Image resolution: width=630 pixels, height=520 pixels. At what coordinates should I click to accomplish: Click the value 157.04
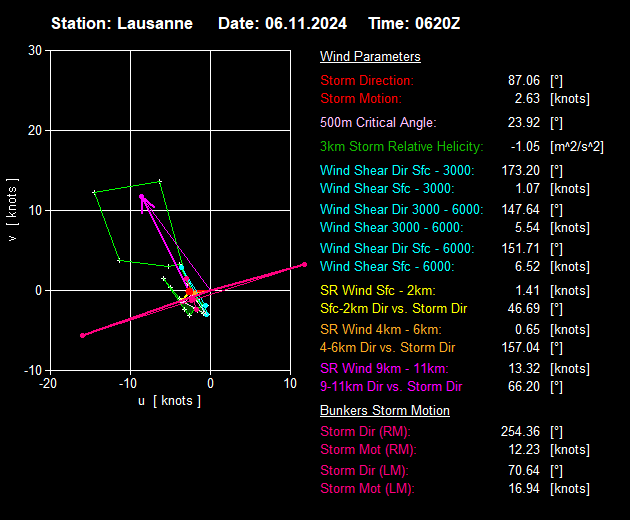pyautogui.click(x=521, y=348)
